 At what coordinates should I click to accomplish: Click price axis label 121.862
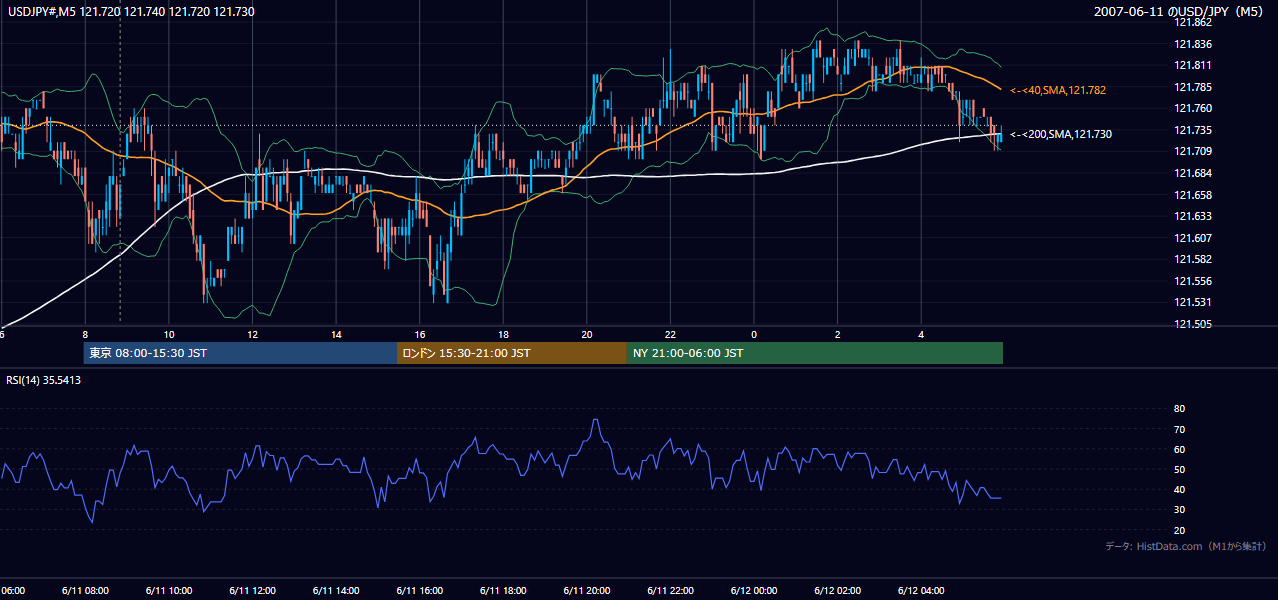pyautogui.click(x=1192, y=22)
